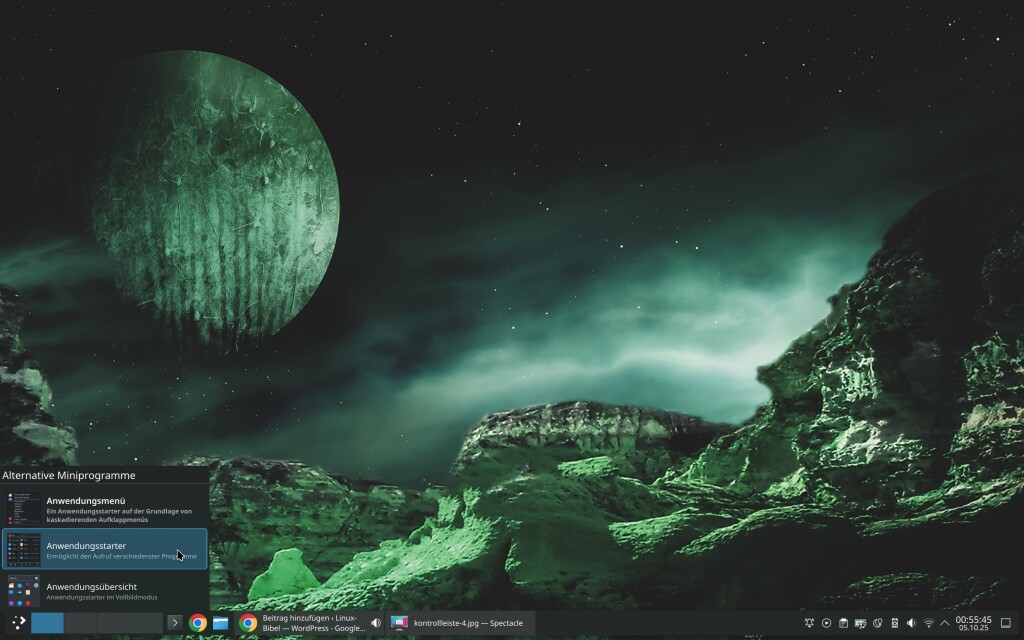The image size is (1024, 640).
Task: Open the clipboard tray icon
Action: tap(843, 623)
